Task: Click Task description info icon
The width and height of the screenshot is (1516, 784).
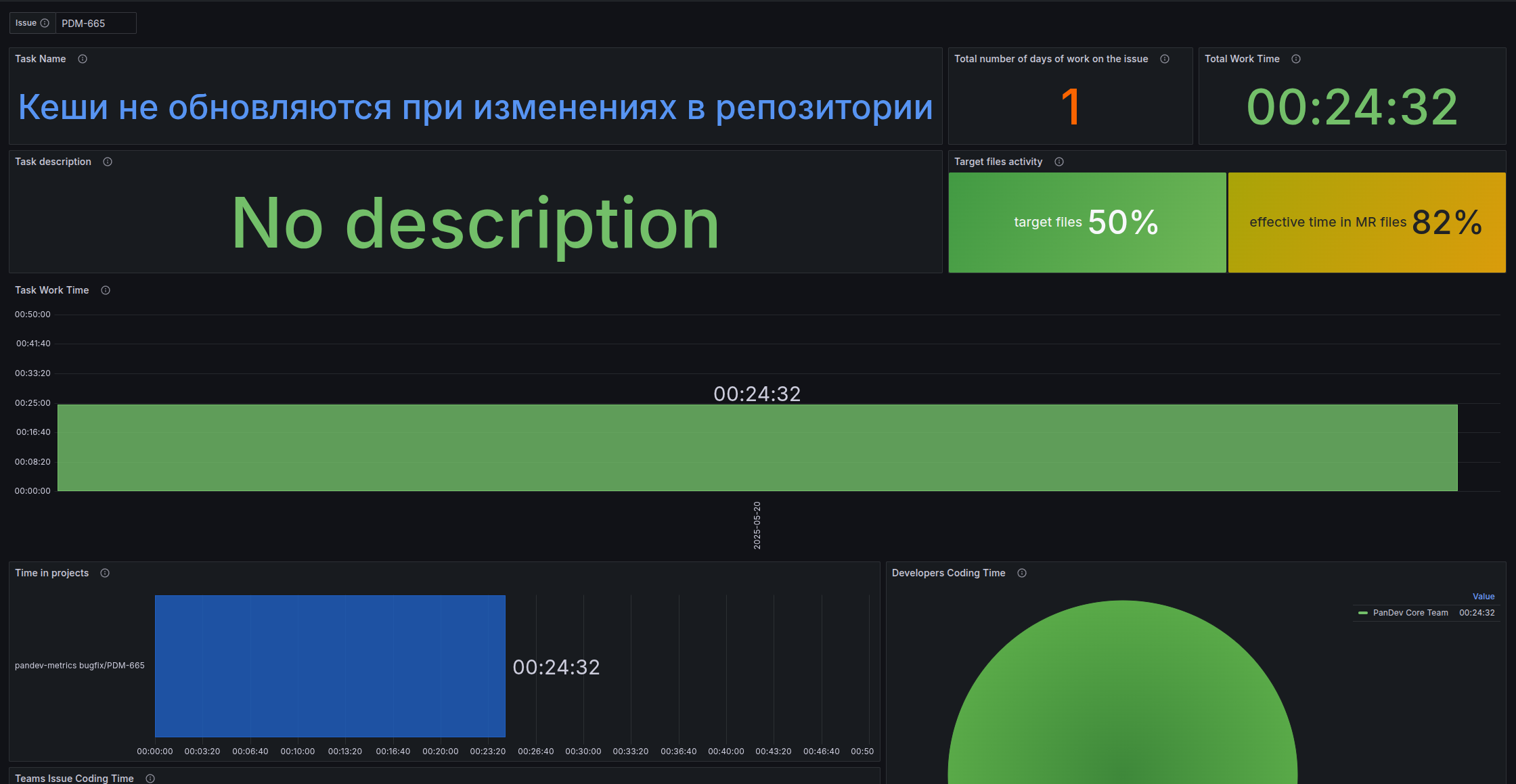Action: coord(108,162)
